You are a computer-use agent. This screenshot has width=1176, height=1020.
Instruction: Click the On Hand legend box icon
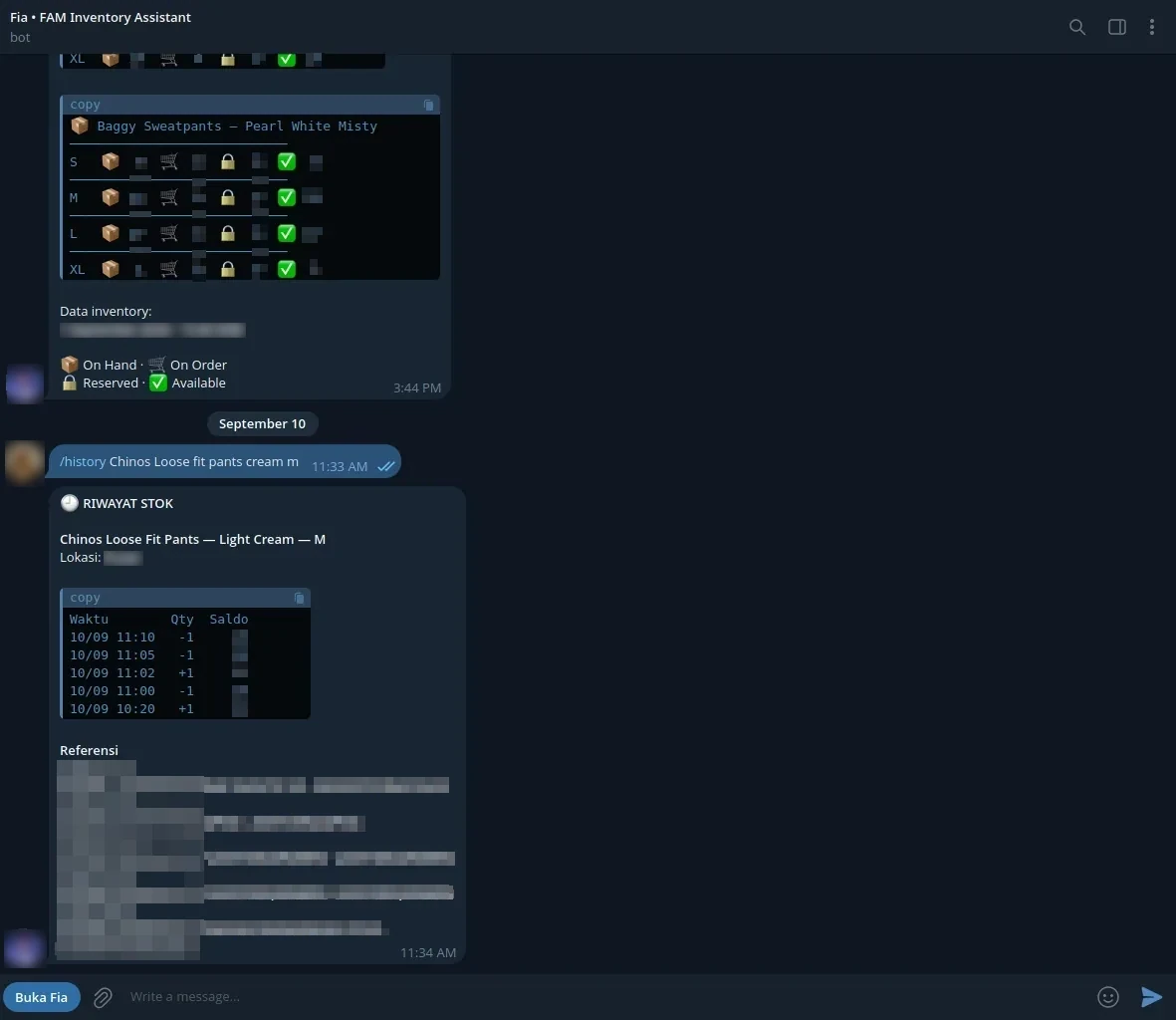tap(69, 365)
